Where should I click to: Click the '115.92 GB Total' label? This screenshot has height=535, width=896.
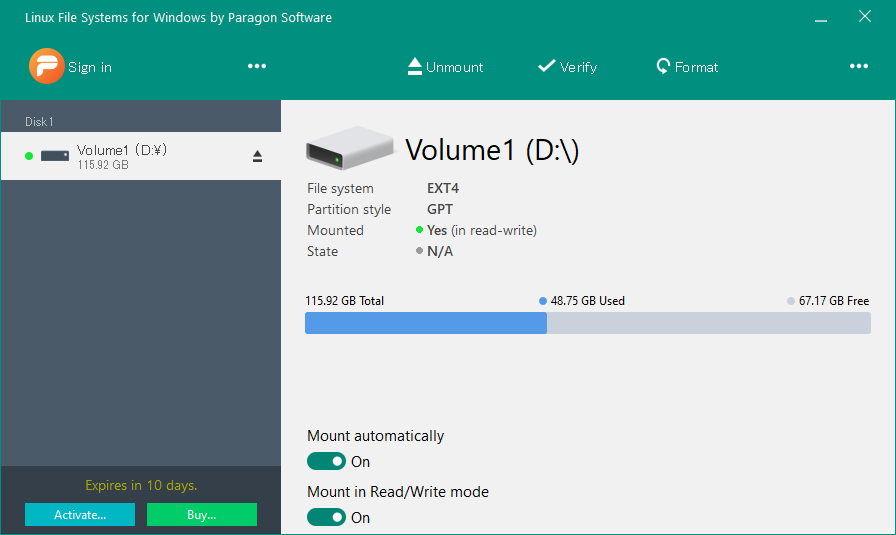(x=345, y=301)
